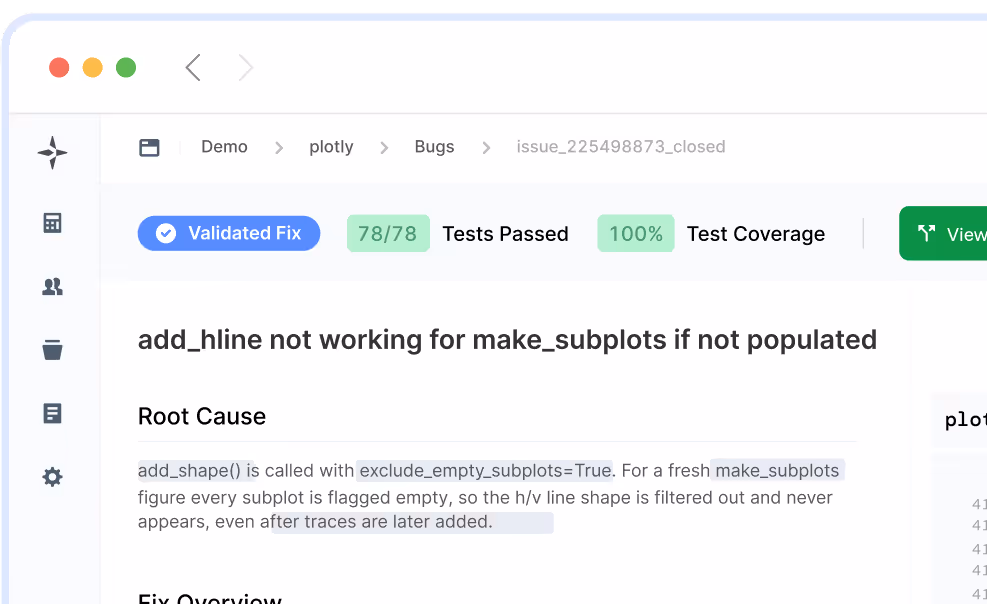This screenshot has height=604, width=987.
Task: Click the 100% Test Coverage badge
Action: pos(635,233)
